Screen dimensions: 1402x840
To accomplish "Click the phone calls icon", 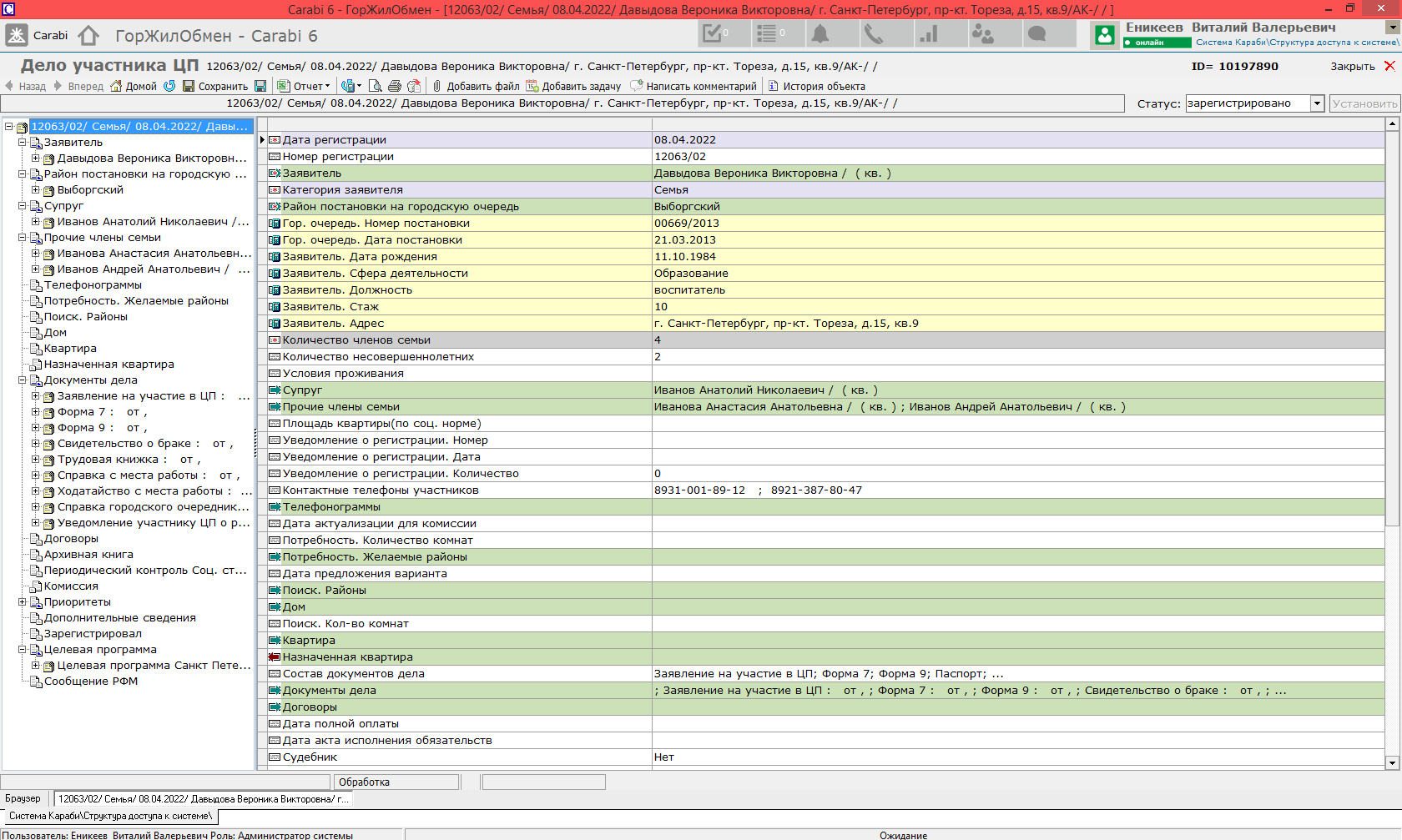I will click(x=874, y=34).
